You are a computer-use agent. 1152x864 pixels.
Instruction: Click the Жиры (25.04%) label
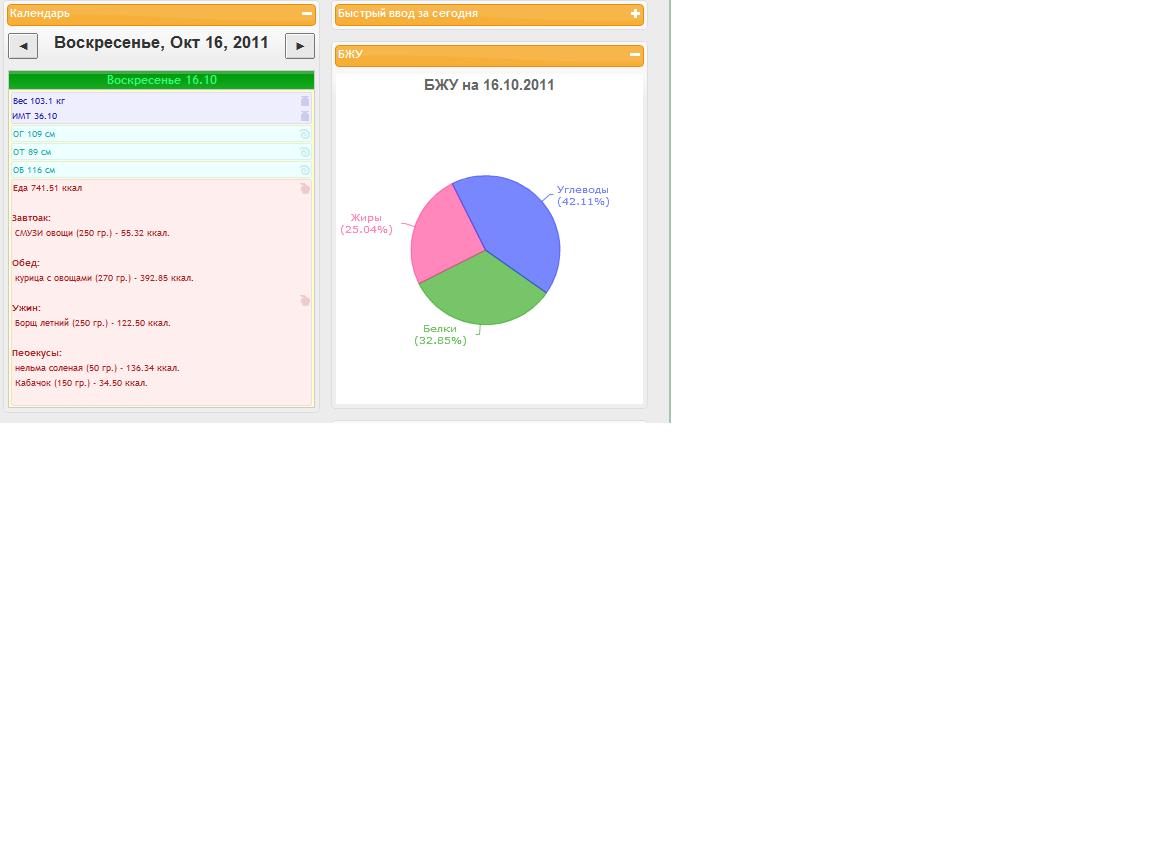click(366, 223)
